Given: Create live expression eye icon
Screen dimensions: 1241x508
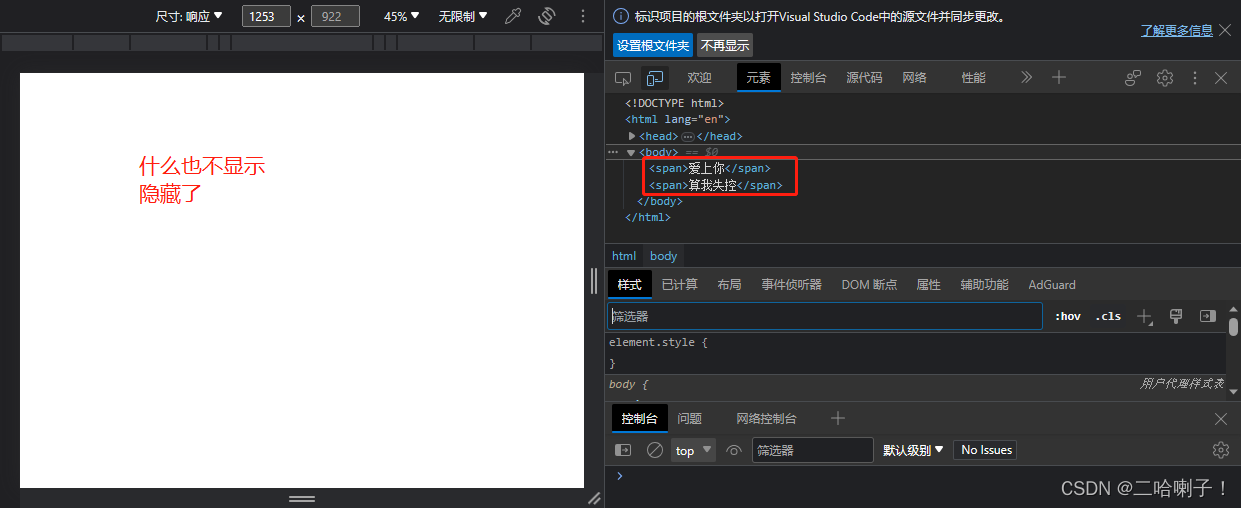Looking at the screenshot, I should [734, 450].
